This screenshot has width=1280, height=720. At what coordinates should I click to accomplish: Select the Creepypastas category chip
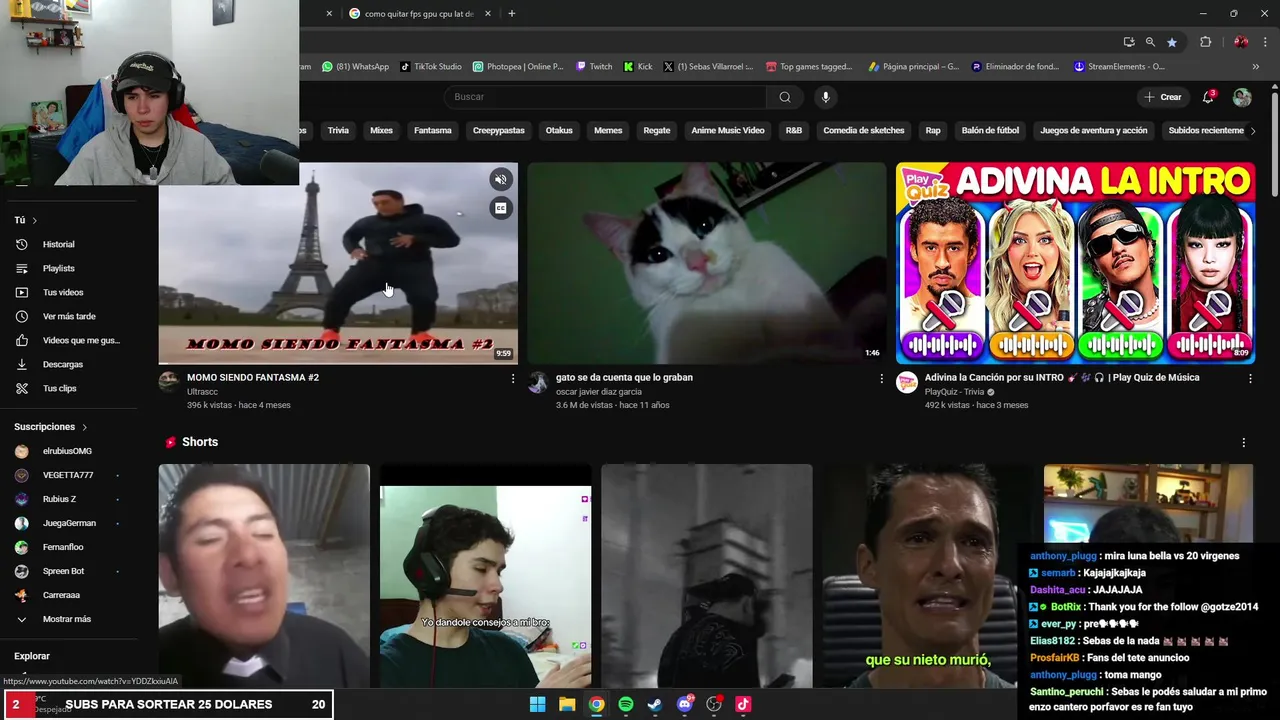498,131
